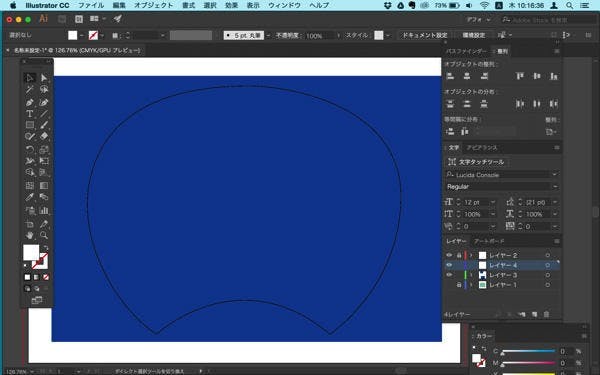Click ドキュメント設定 button

[x=424, y=35]
